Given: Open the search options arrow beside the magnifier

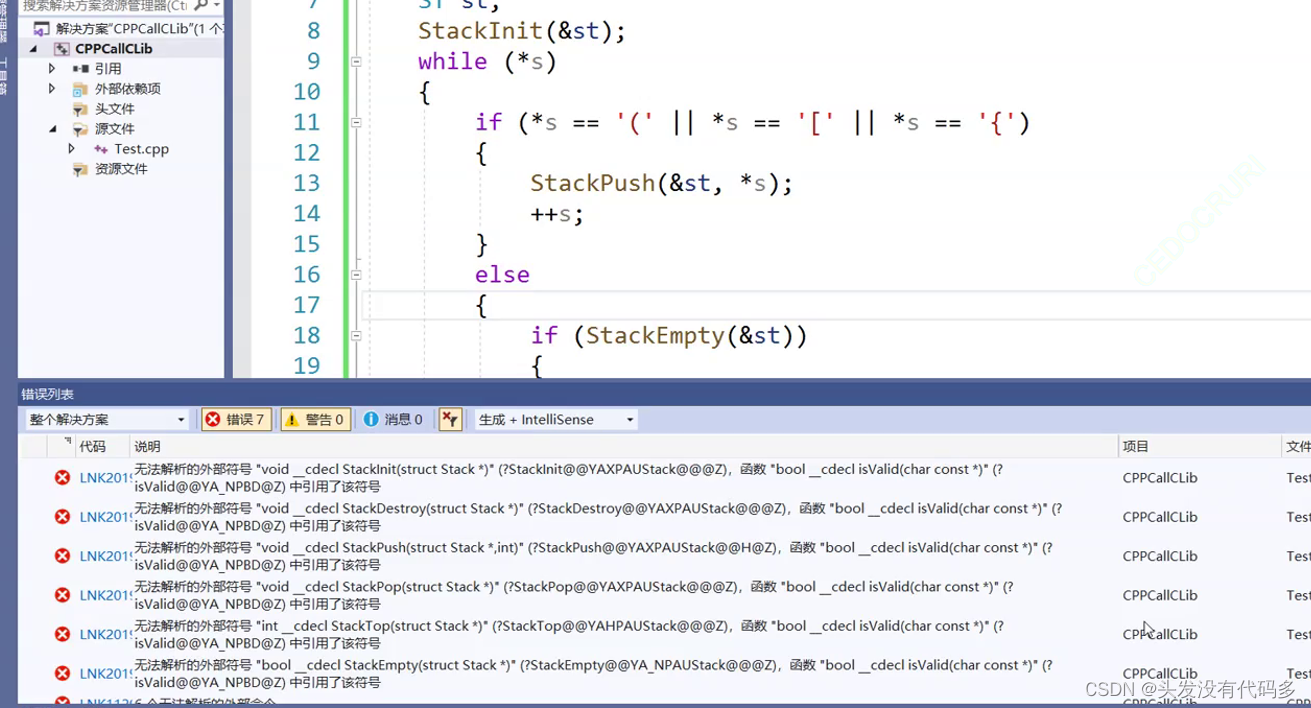Looking at the screenshot, I should pos(217,6).
